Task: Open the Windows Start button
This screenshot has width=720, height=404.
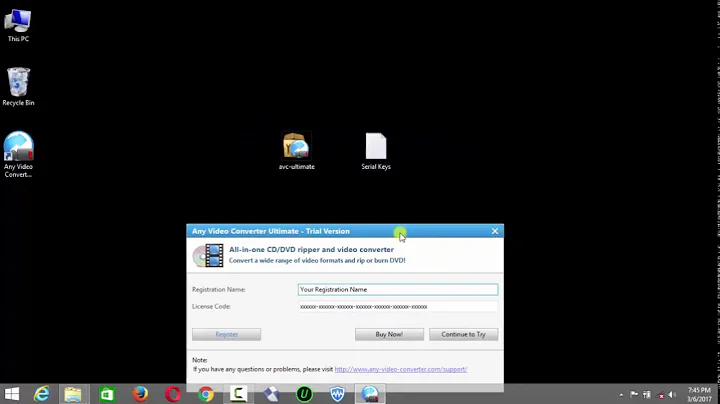Action: point(12,394)
